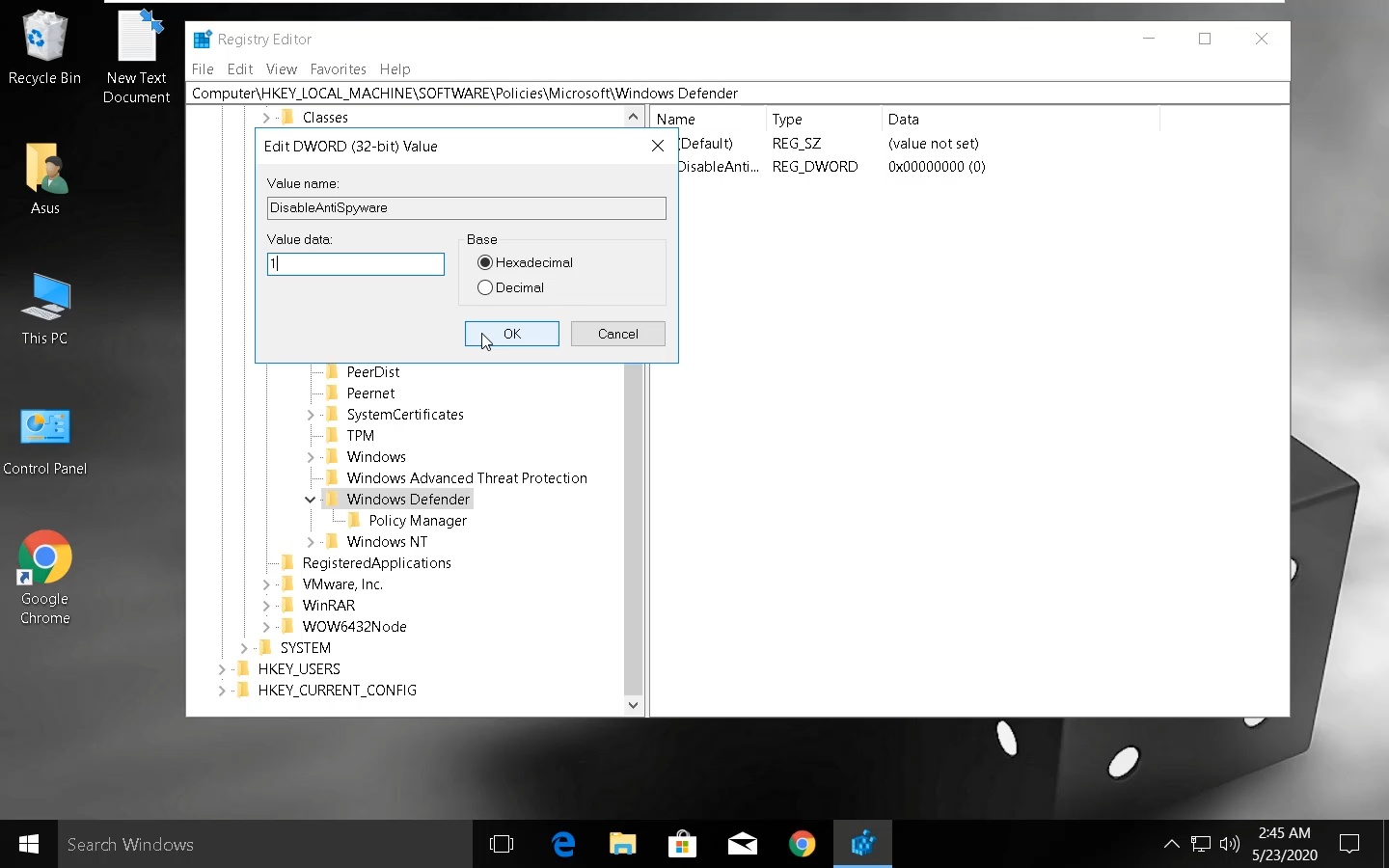1389x868 pixels.
Task: Click the WinRAR folder icon
Action: [x=287, y=605]
